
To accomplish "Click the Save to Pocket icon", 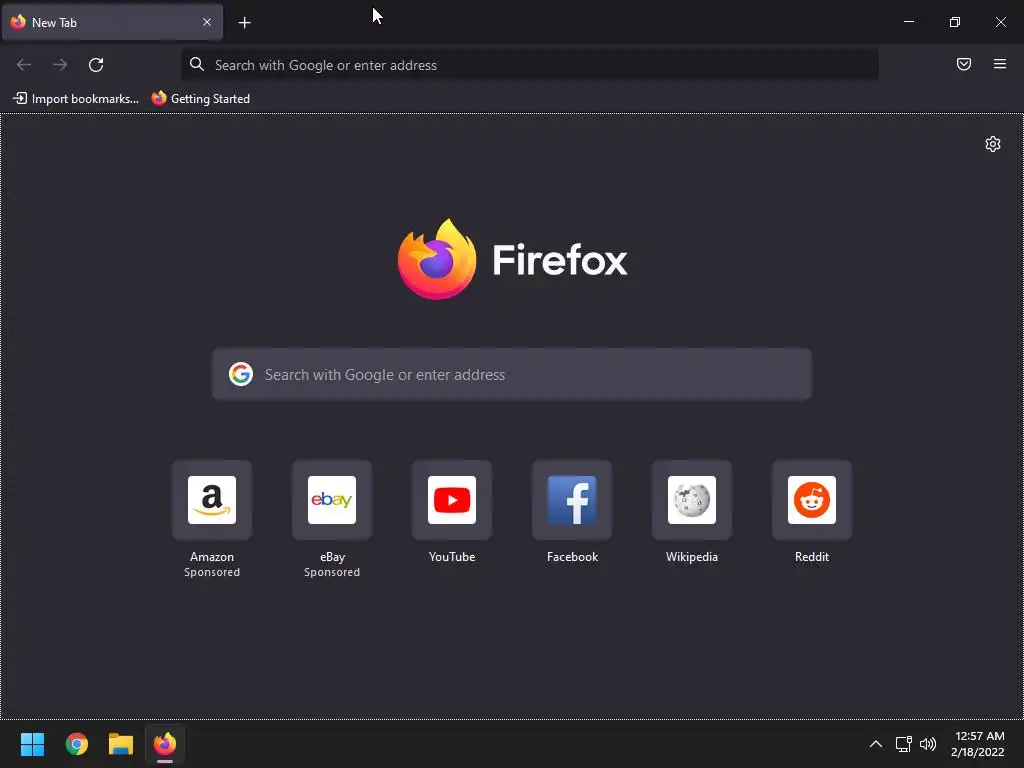I will [964, 64].
